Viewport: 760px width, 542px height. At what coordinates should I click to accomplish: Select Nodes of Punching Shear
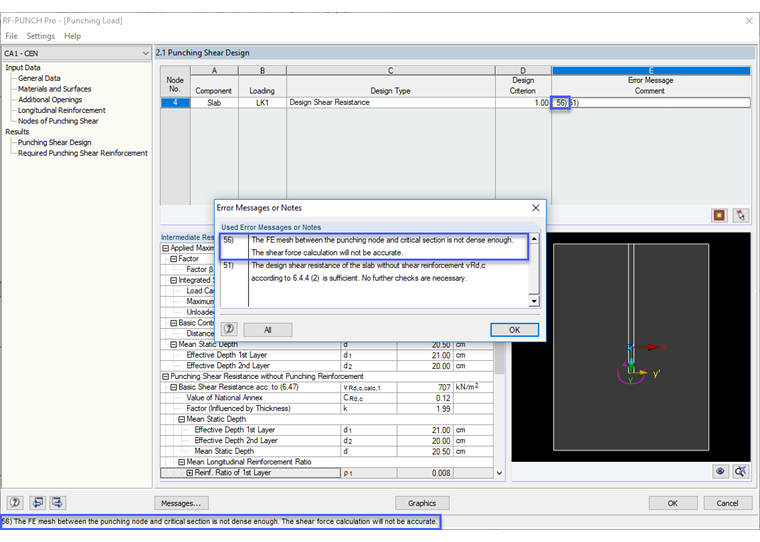point(58,121)
